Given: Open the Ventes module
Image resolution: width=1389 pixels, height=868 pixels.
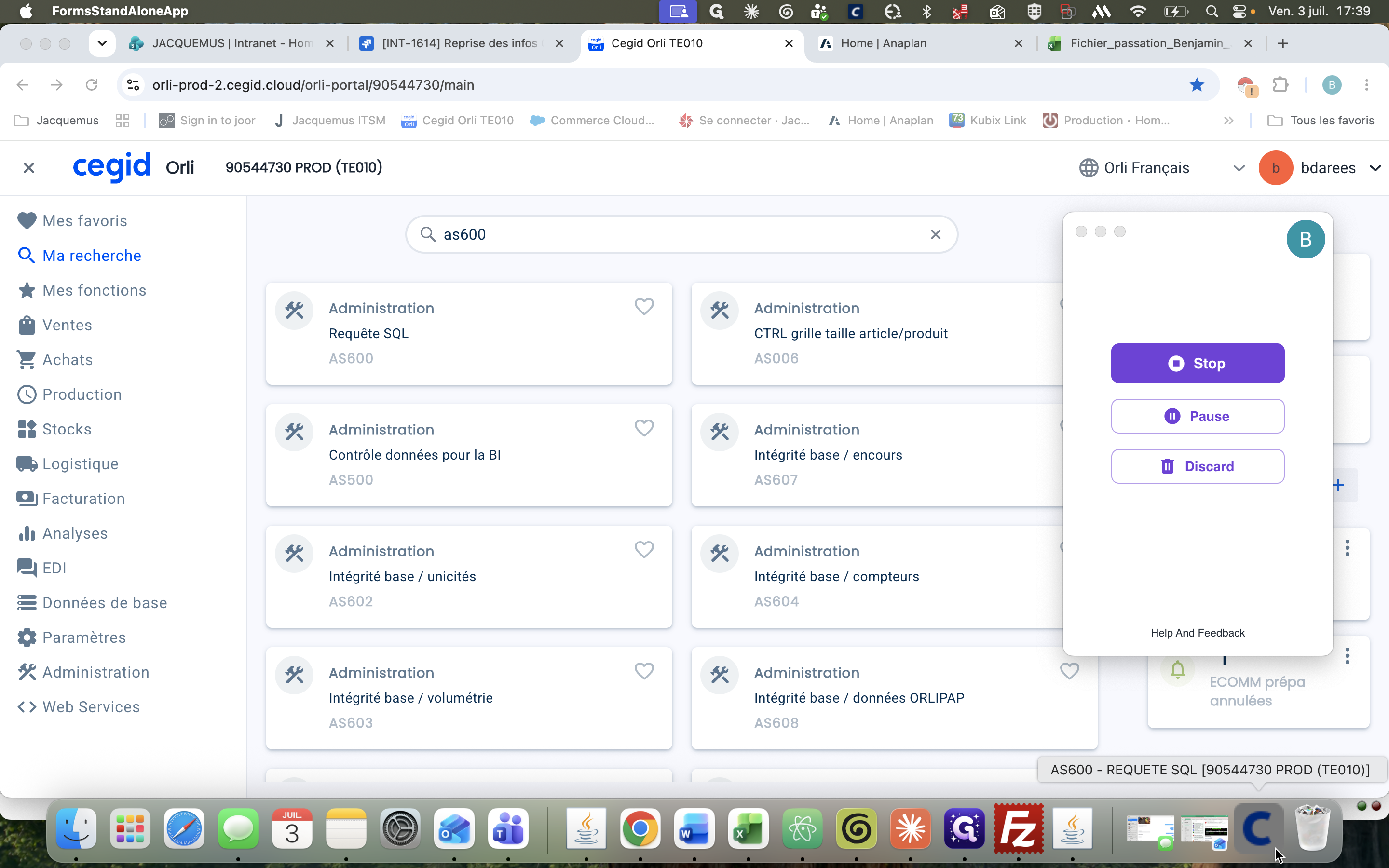Looking at the screenshot, I should click(54, 325).
